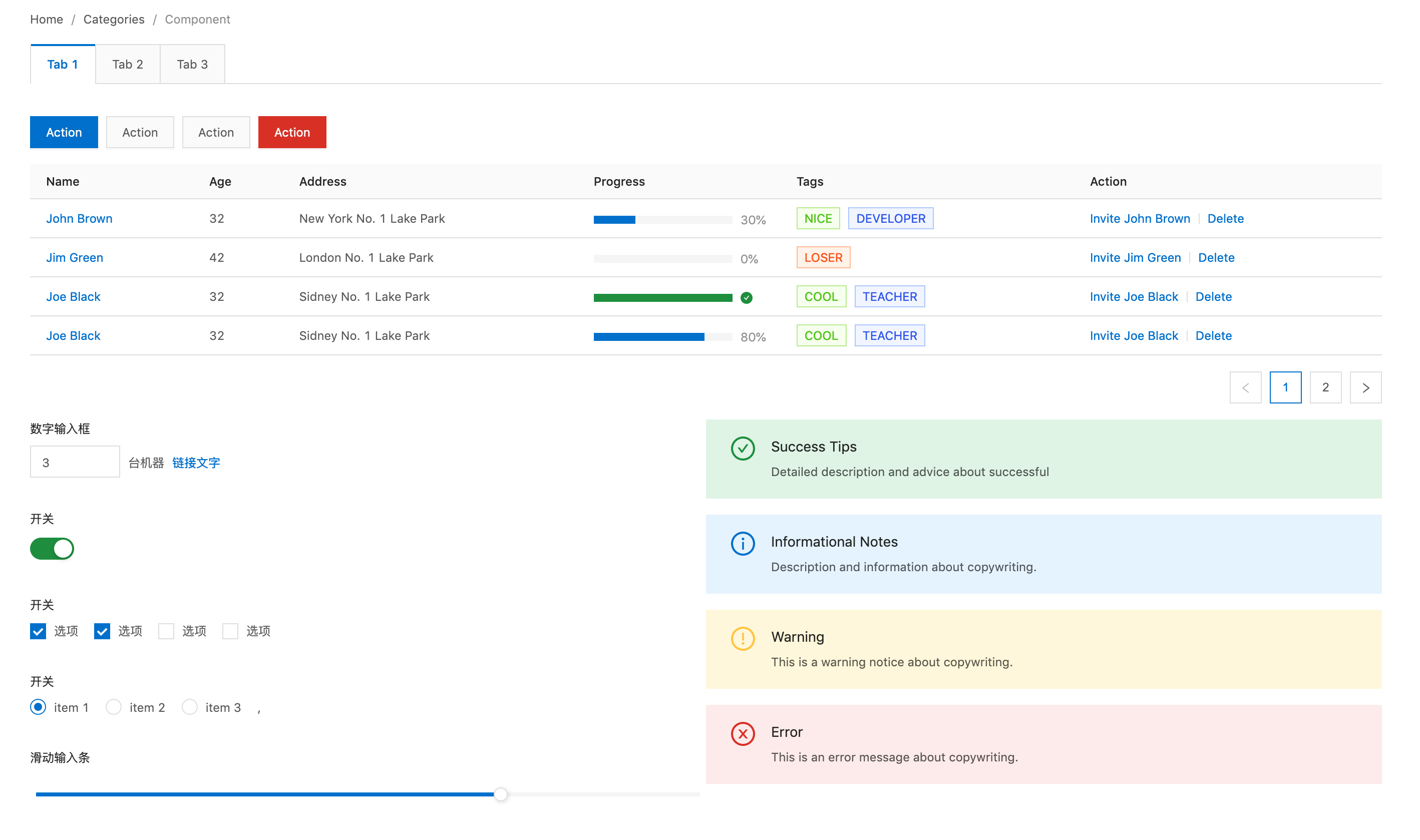This screenshot has width=1420, height=840.
Task: Click the Error cross icon
Action: point(742,733)
